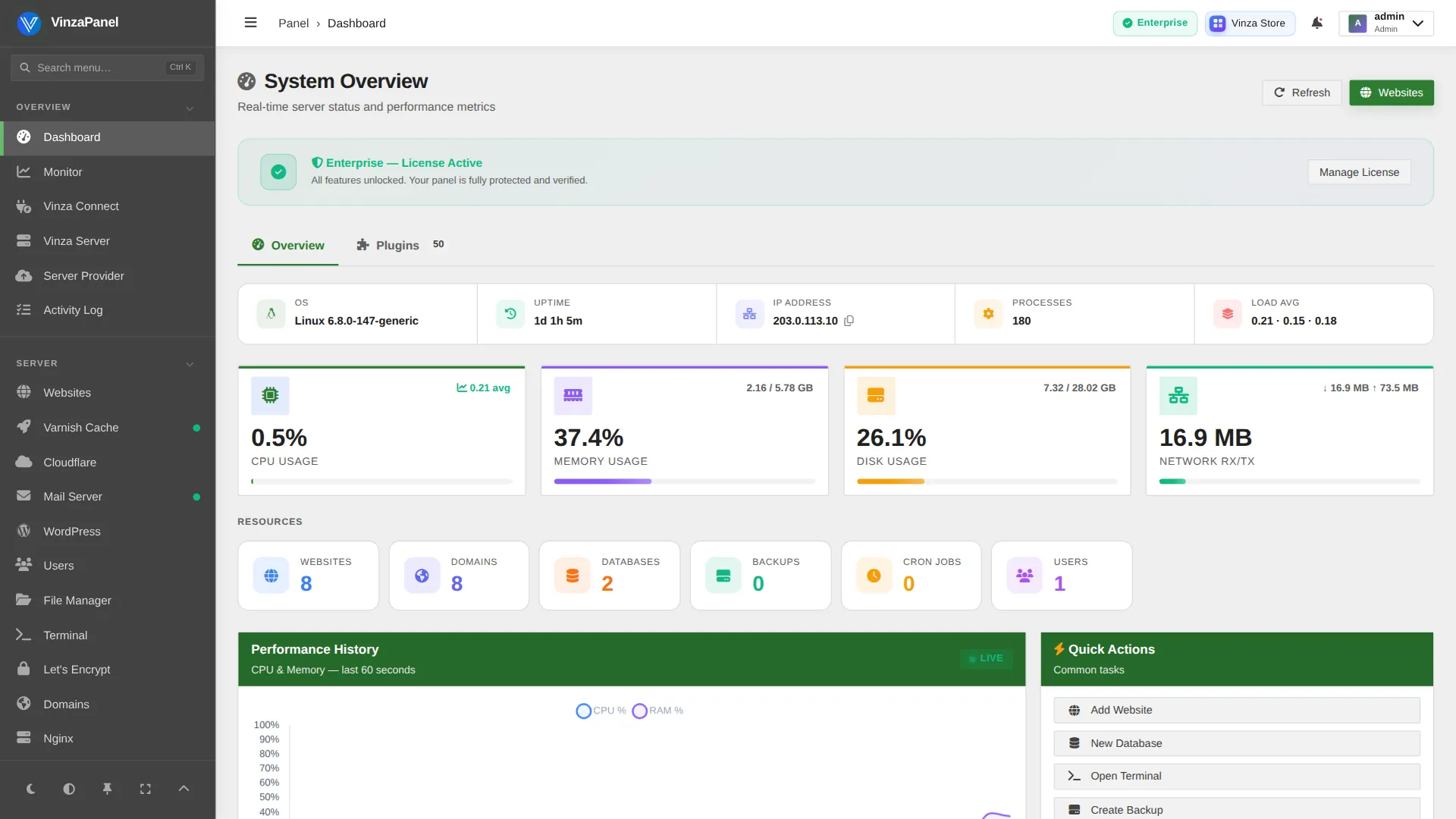Click Create Backup quick action
Viewport: 1456px width, 819px height.
pos(1236,809)
